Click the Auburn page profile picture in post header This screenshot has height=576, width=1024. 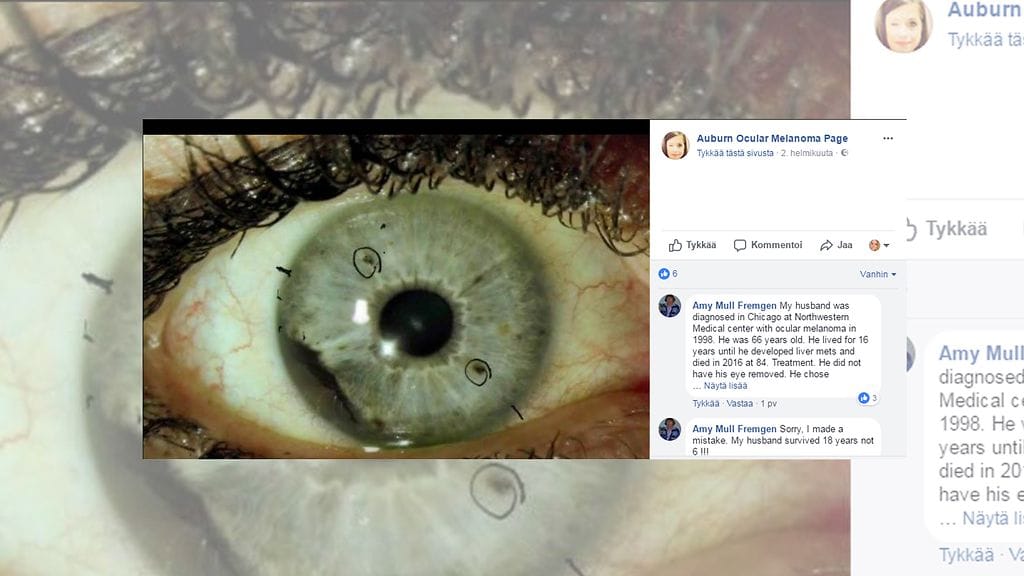point(675,145)
